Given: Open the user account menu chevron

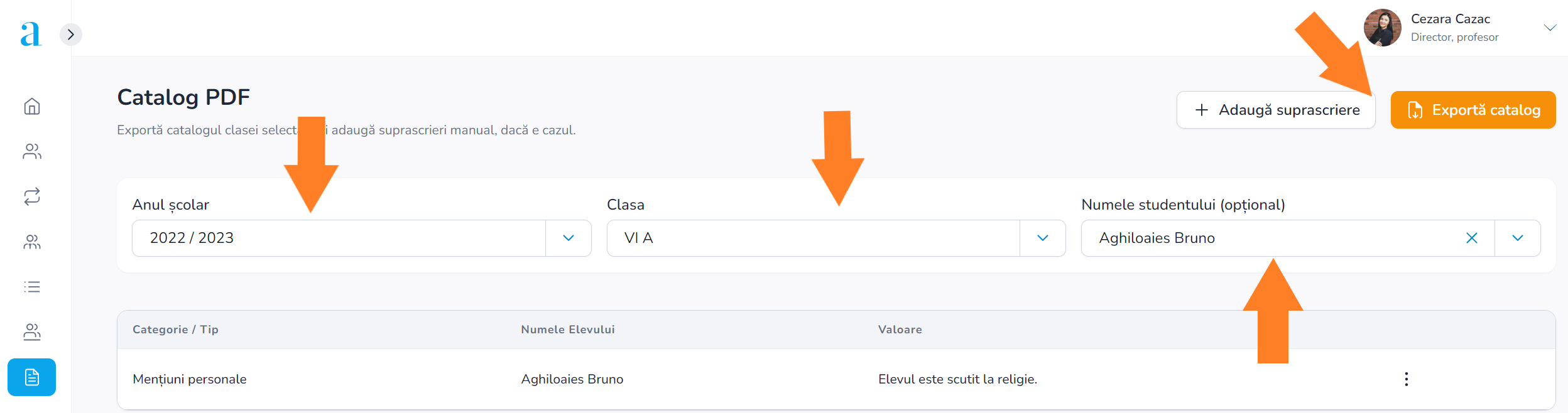Looking at the screenshot, I should pyautogui.click(x=1550, y=28).
